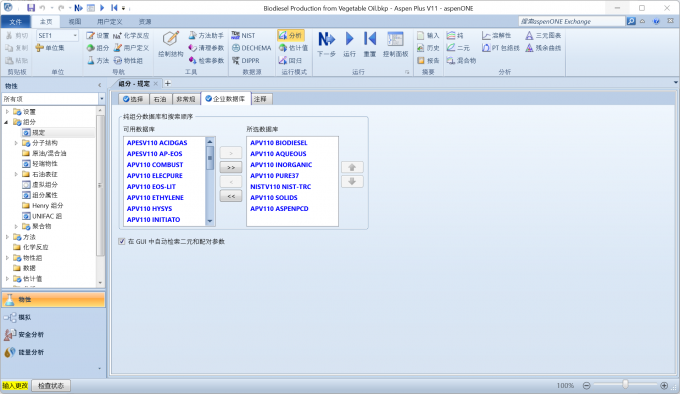Open 单位集 unit sets
Screen dimensions: 680x394
(50, 48)
